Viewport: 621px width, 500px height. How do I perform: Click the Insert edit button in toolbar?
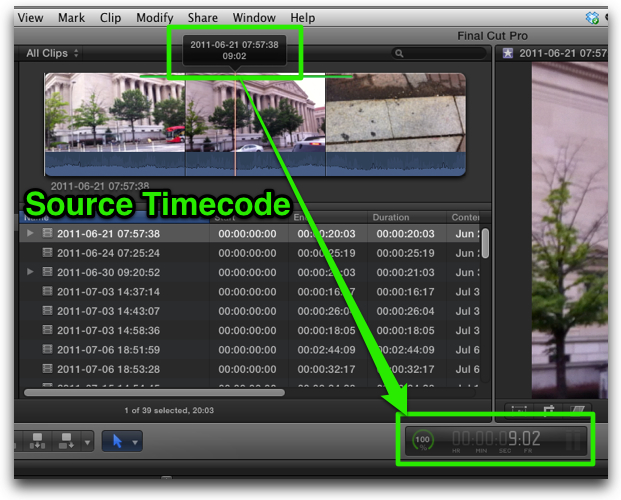38,441
